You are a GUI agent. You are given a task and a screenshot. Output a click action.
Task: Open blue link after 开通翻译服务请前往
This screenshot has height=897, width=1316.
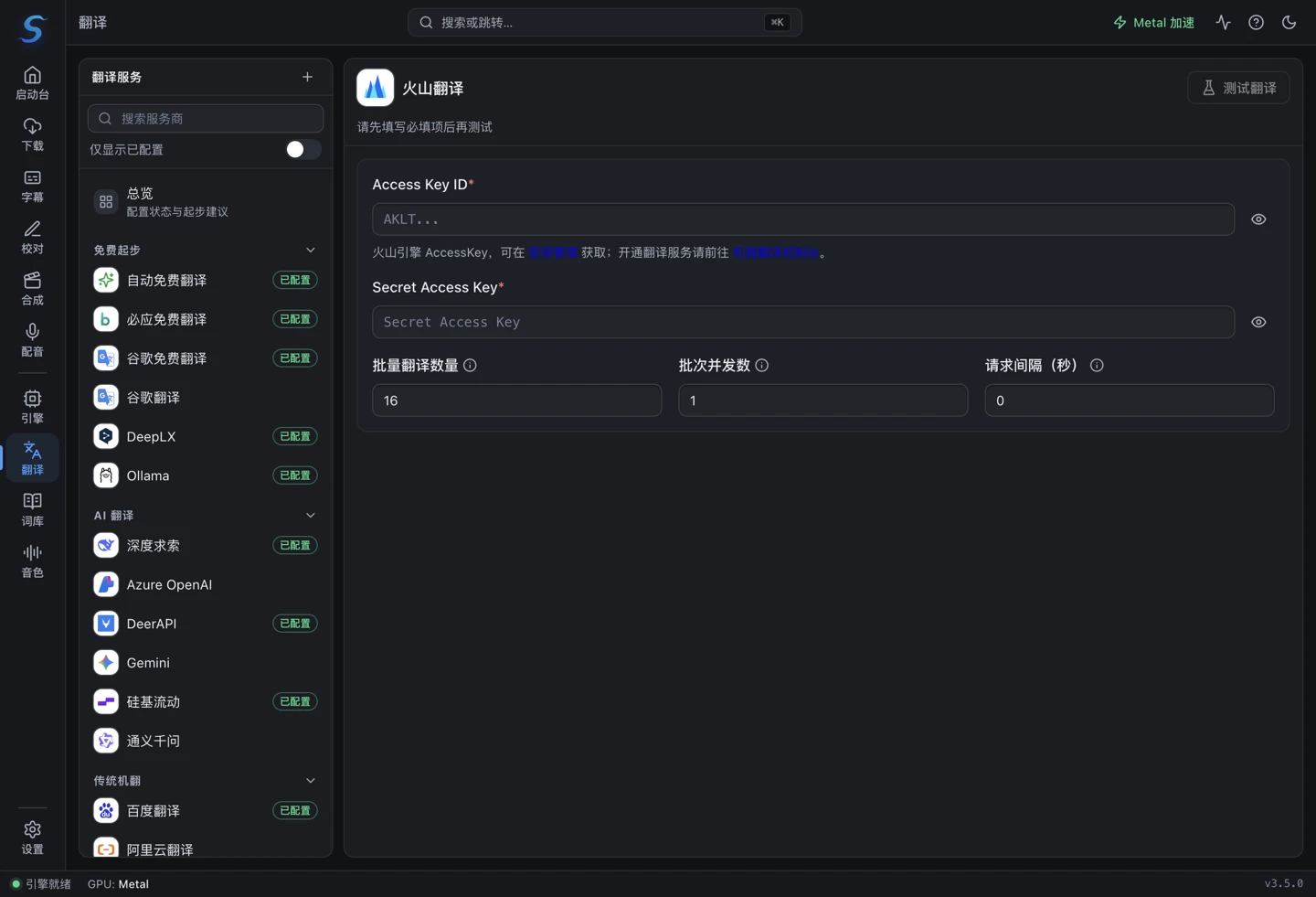tap(775, 252)
